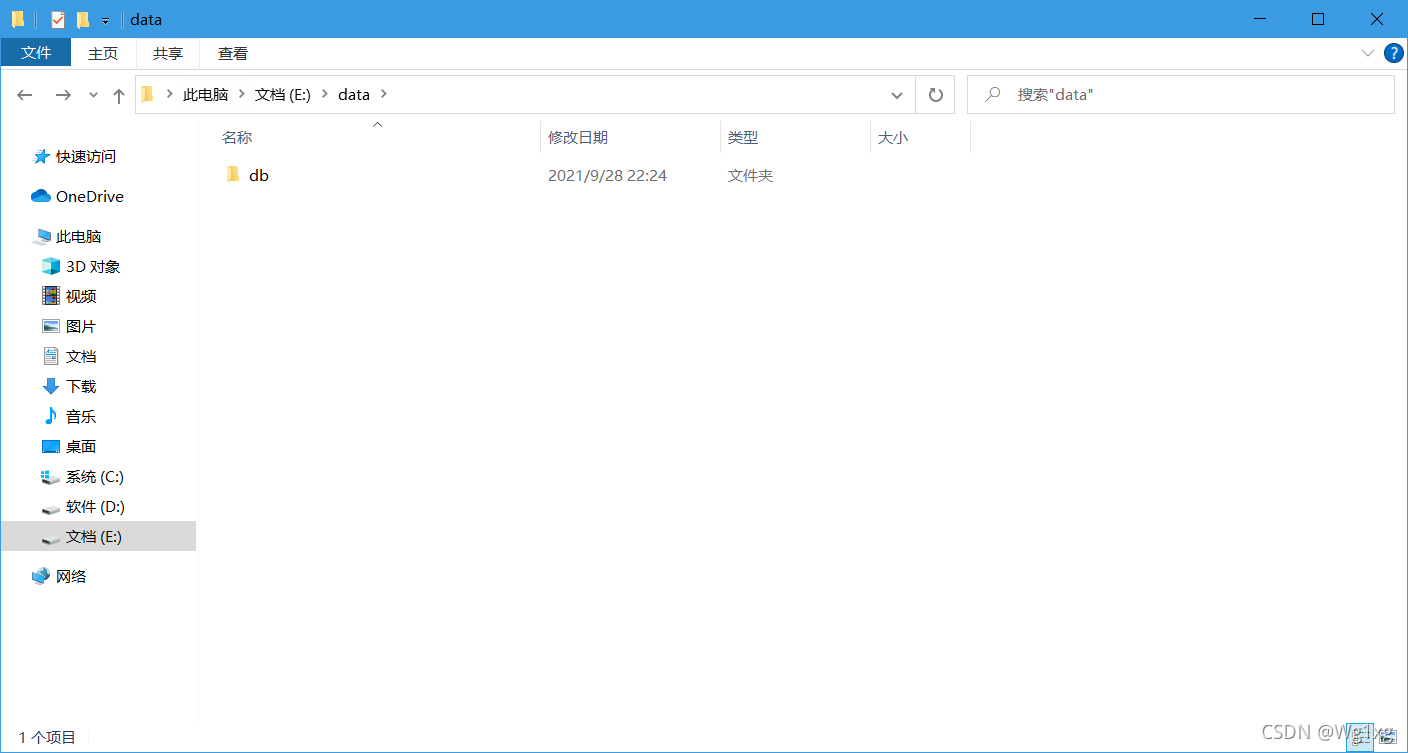Click the 快速访问 star icon
The height and width of the screenshot is (753, 1408).
(x=41, y=156)
